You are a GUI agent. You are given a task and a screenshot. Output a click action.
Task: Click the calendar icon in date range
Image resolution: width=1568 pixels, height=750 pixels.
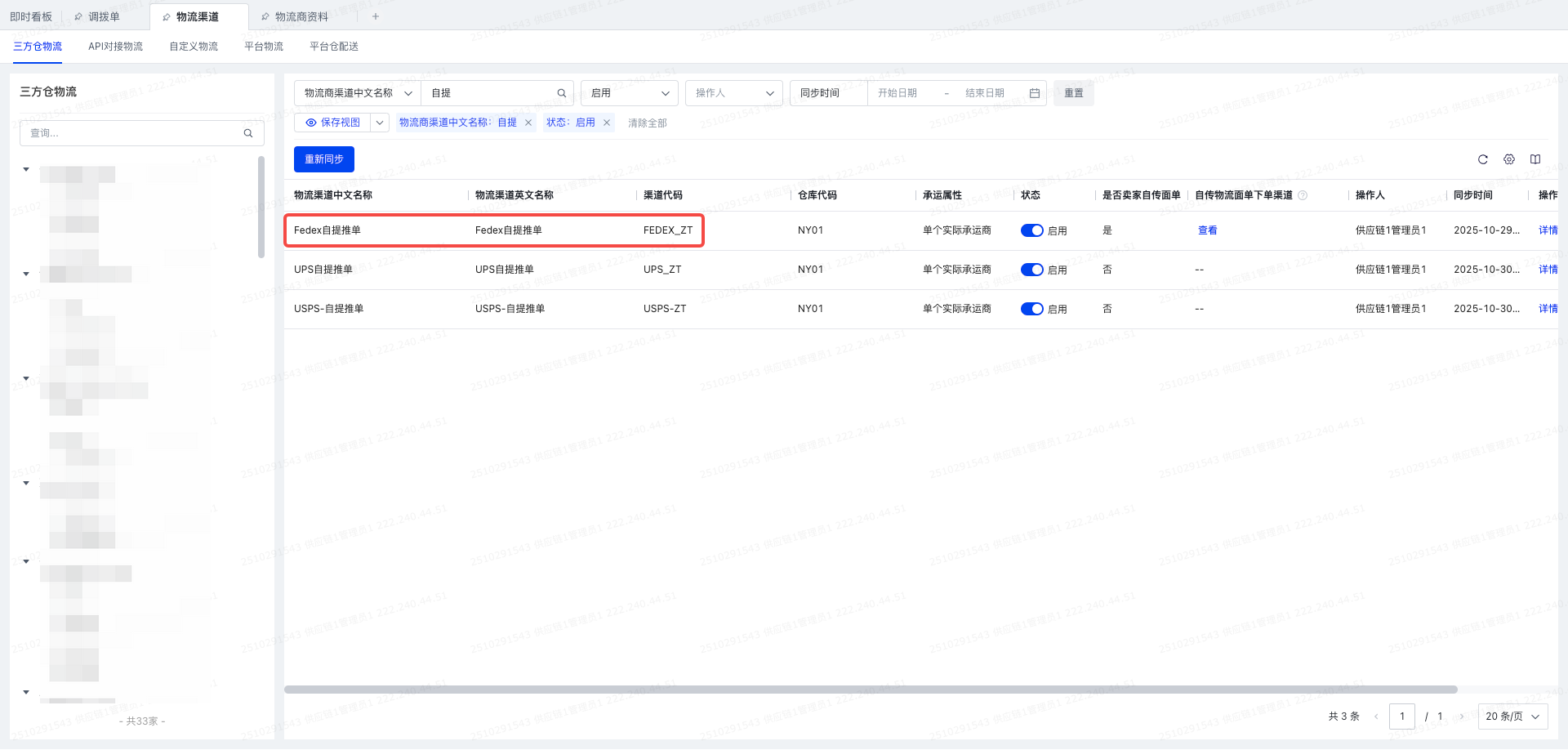tap(1035, 93)
